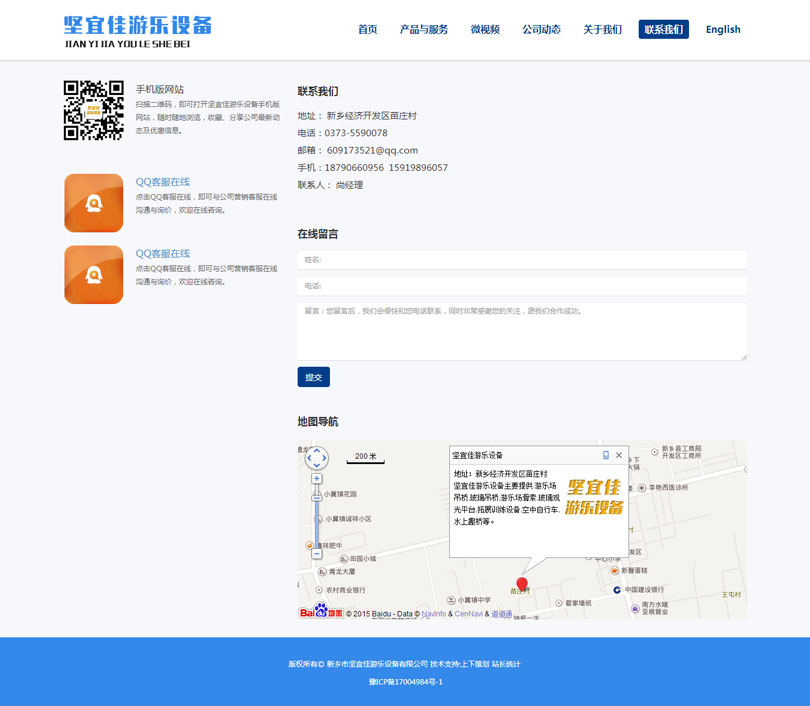Focus the 电话 phone input field
Screen dimensions: 810x706
pyautogui.click(x=522, y=286)
